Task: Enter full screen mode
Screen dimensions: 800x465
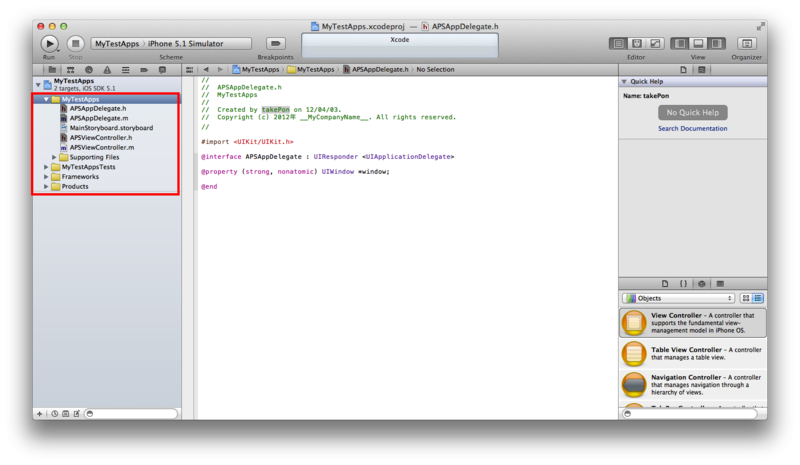Action: (761, 26)
